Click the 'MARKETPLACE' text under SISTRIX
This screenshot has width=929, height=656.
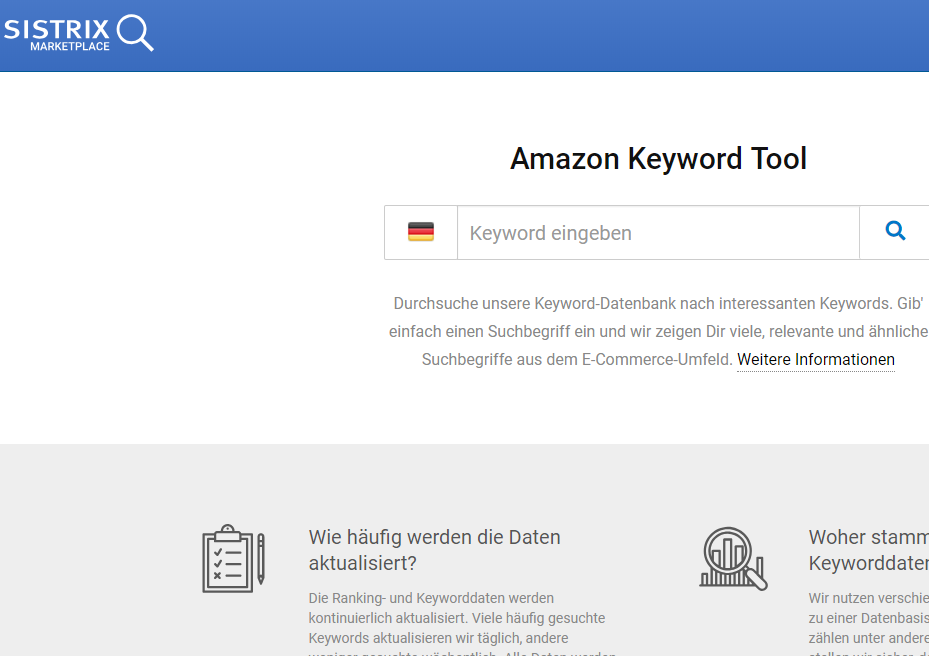pos(70,47)
